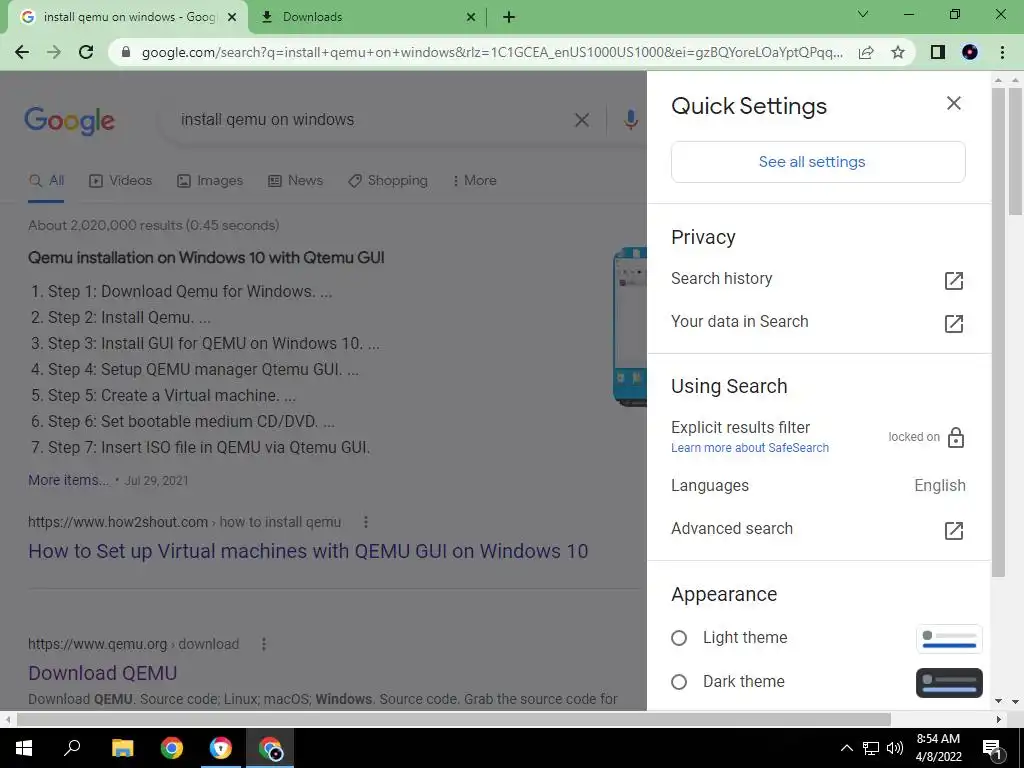Start voice search with microphone icon
The height and width of the screenshot is (768, 1024).
click(x=630, y=120)
